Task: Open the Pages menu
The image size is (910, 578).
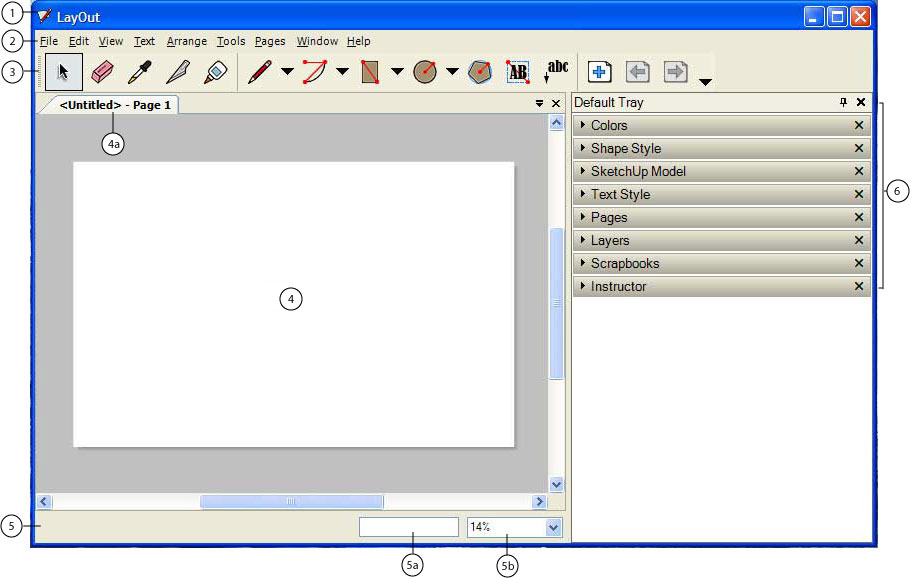Action: 270,41
